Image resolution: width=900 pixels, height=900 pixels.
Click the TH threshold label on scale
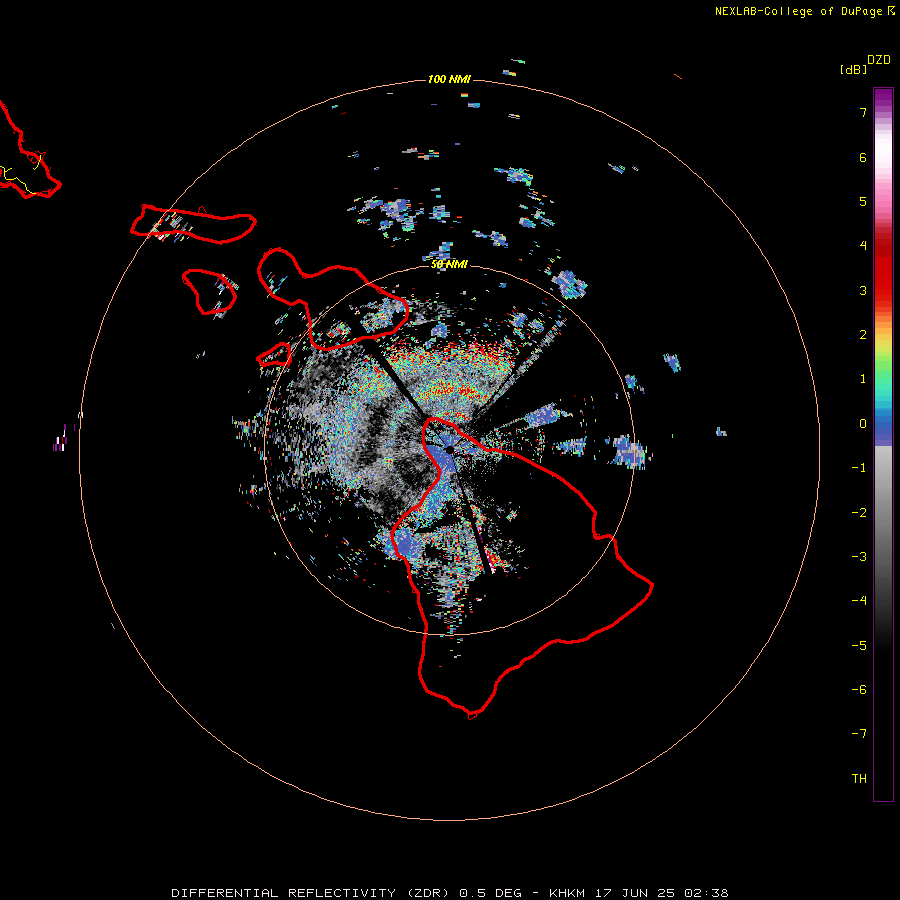point(859,779)
